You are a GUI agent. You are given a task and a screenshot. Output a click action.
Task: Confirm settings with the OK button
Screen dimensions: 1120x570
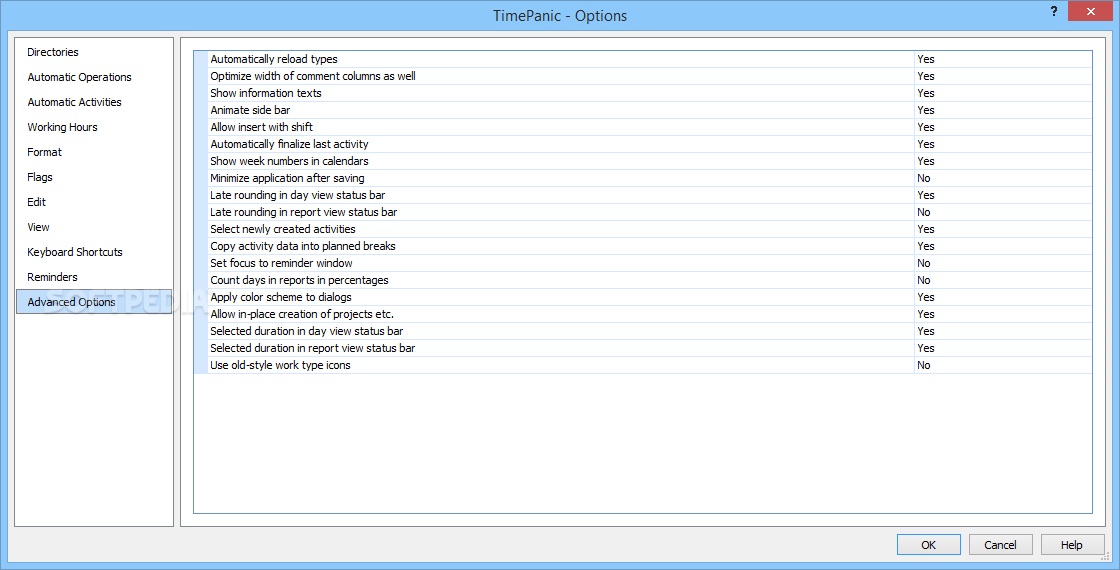[x=929, y=545]
